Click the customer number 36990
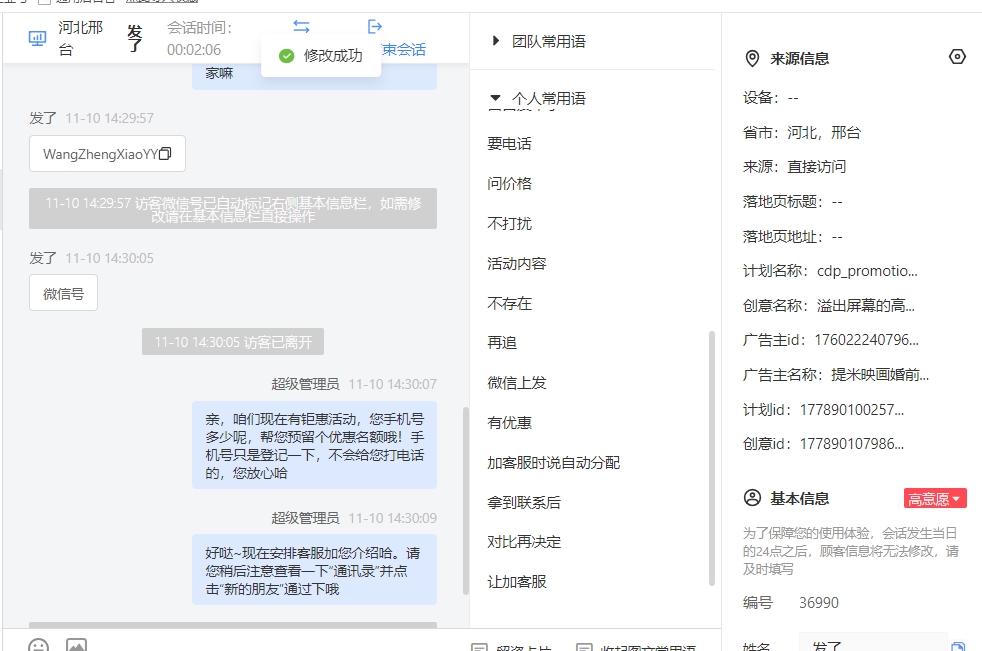 819,603
